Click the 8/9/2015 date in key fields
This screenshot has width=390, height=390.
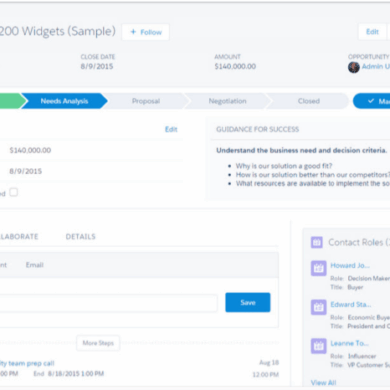pyautogui.click(x=26, y=171)
